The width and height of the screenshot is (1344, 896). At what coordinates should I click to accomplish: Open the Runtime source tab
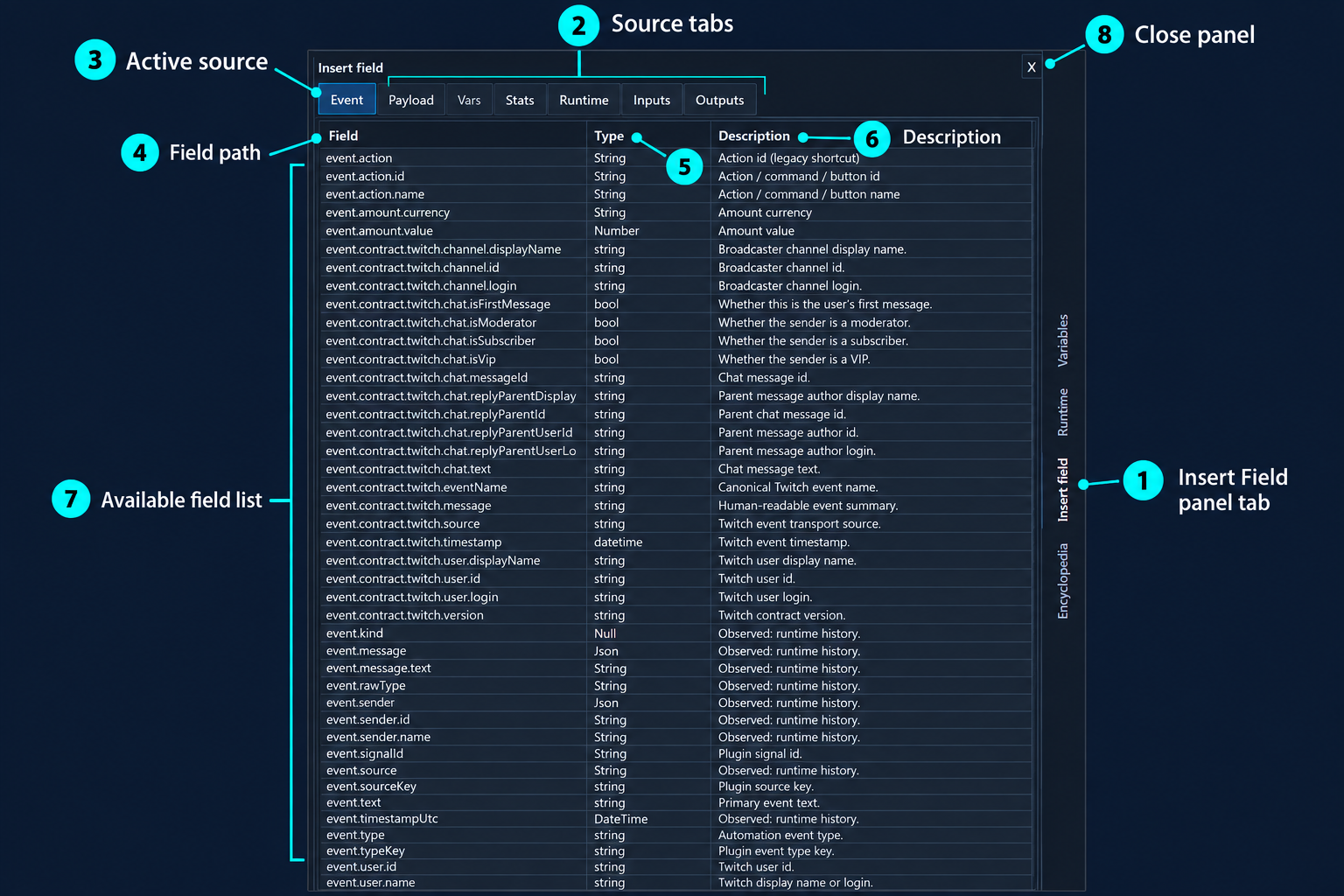point(584,100)
